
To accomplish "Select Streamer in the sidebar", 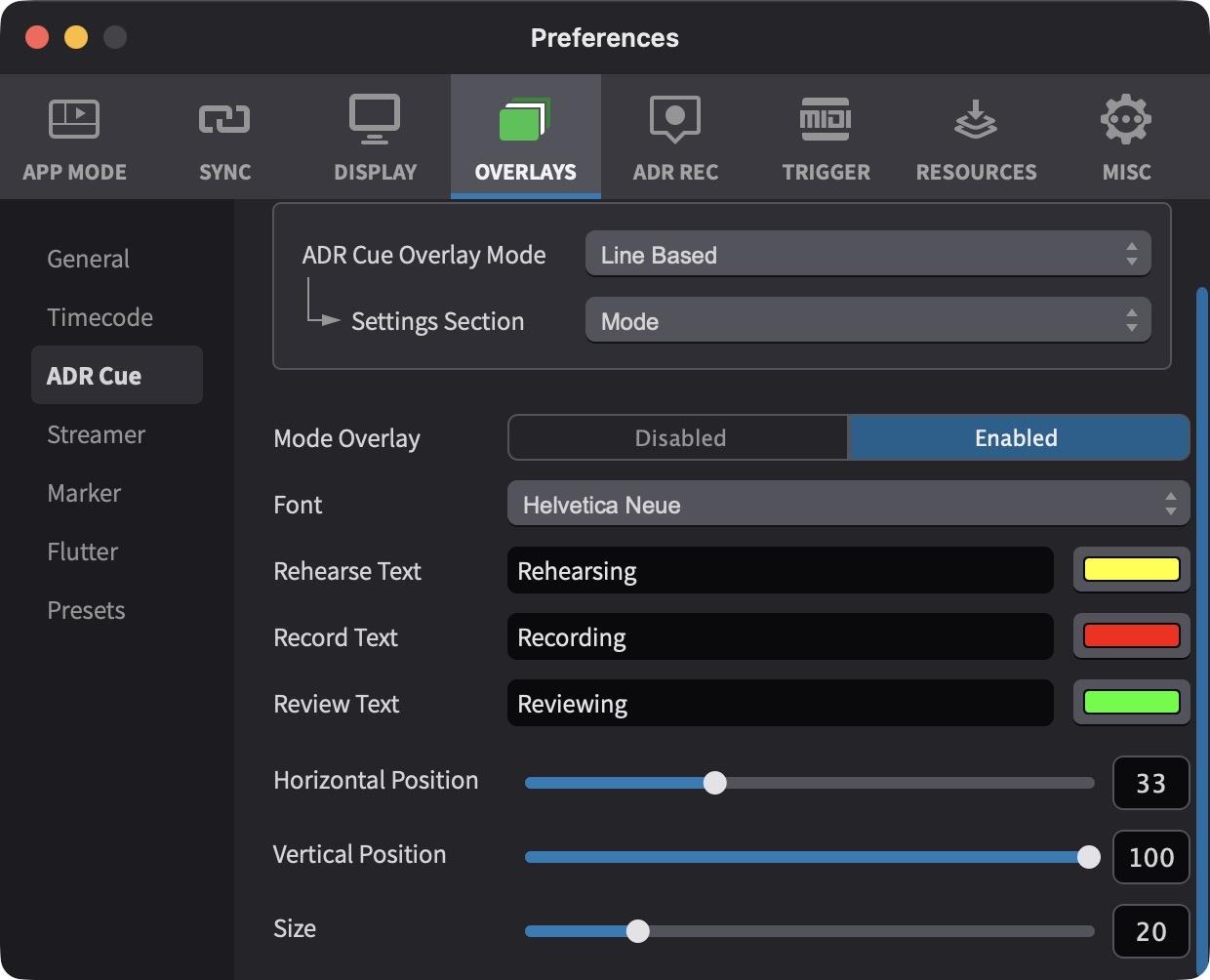I will pyautogui.click(x=117, y=434).
